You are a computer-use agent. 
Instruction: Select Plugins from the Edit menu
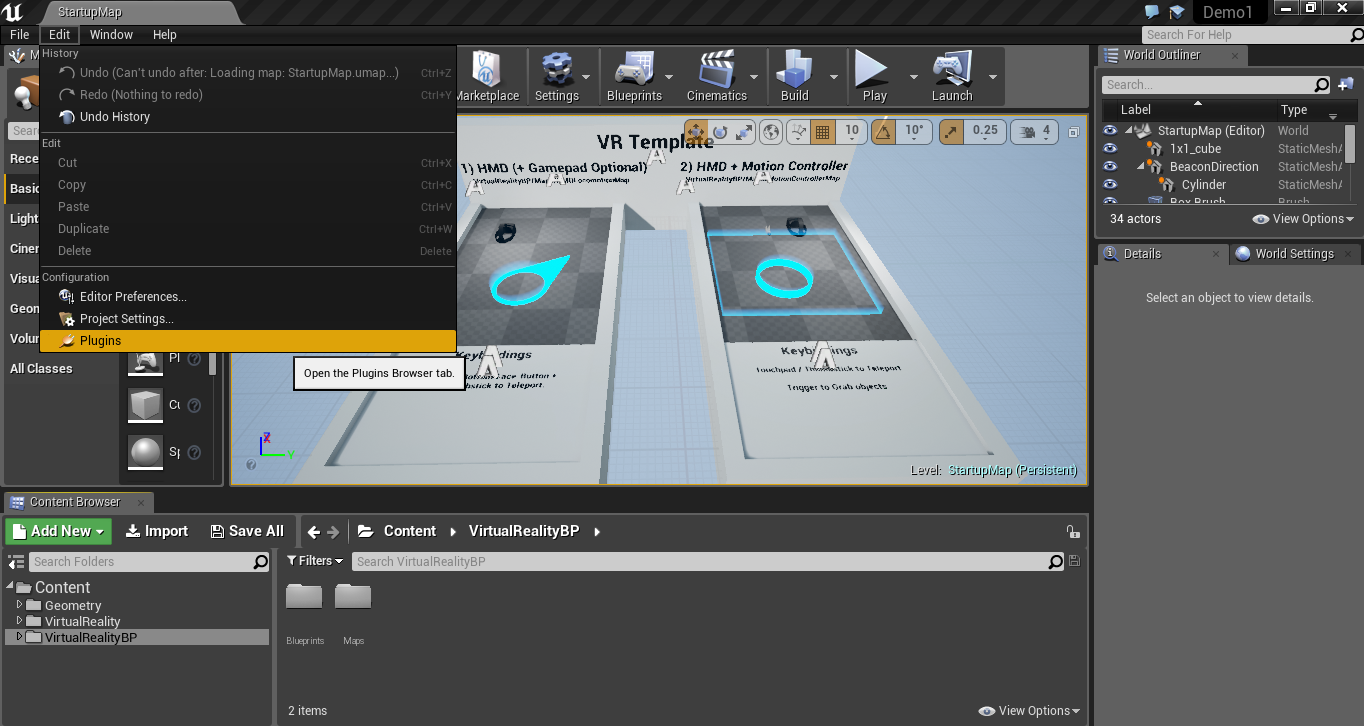[100, 340]
